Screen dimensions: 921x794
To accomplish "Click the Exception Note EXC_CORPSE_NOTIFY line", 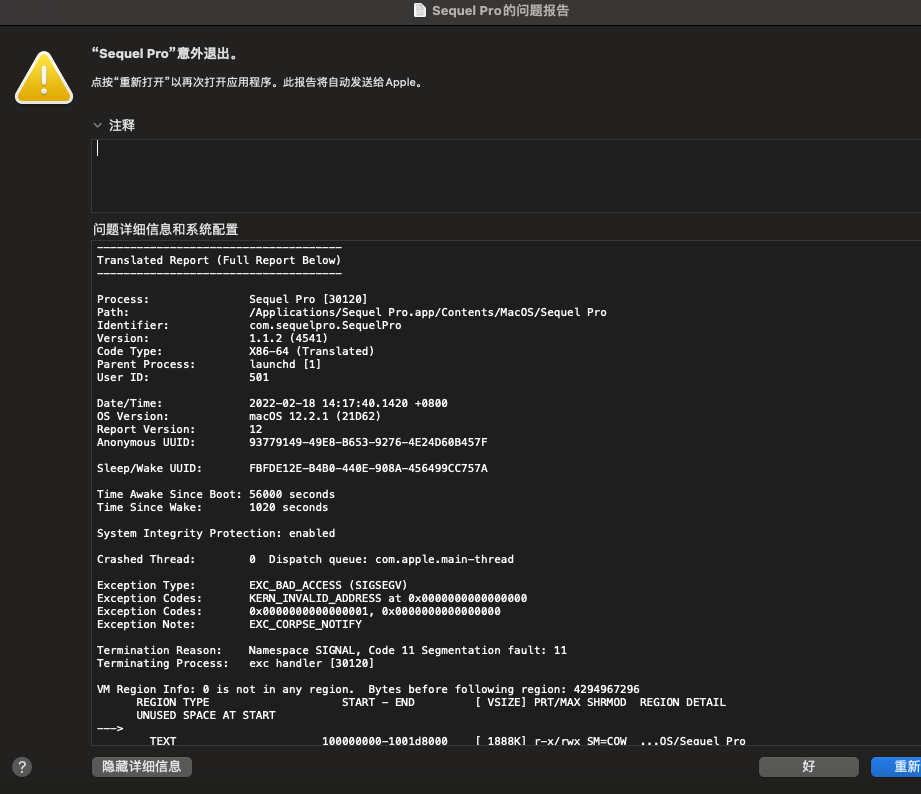I will click(x=230, y=624).
